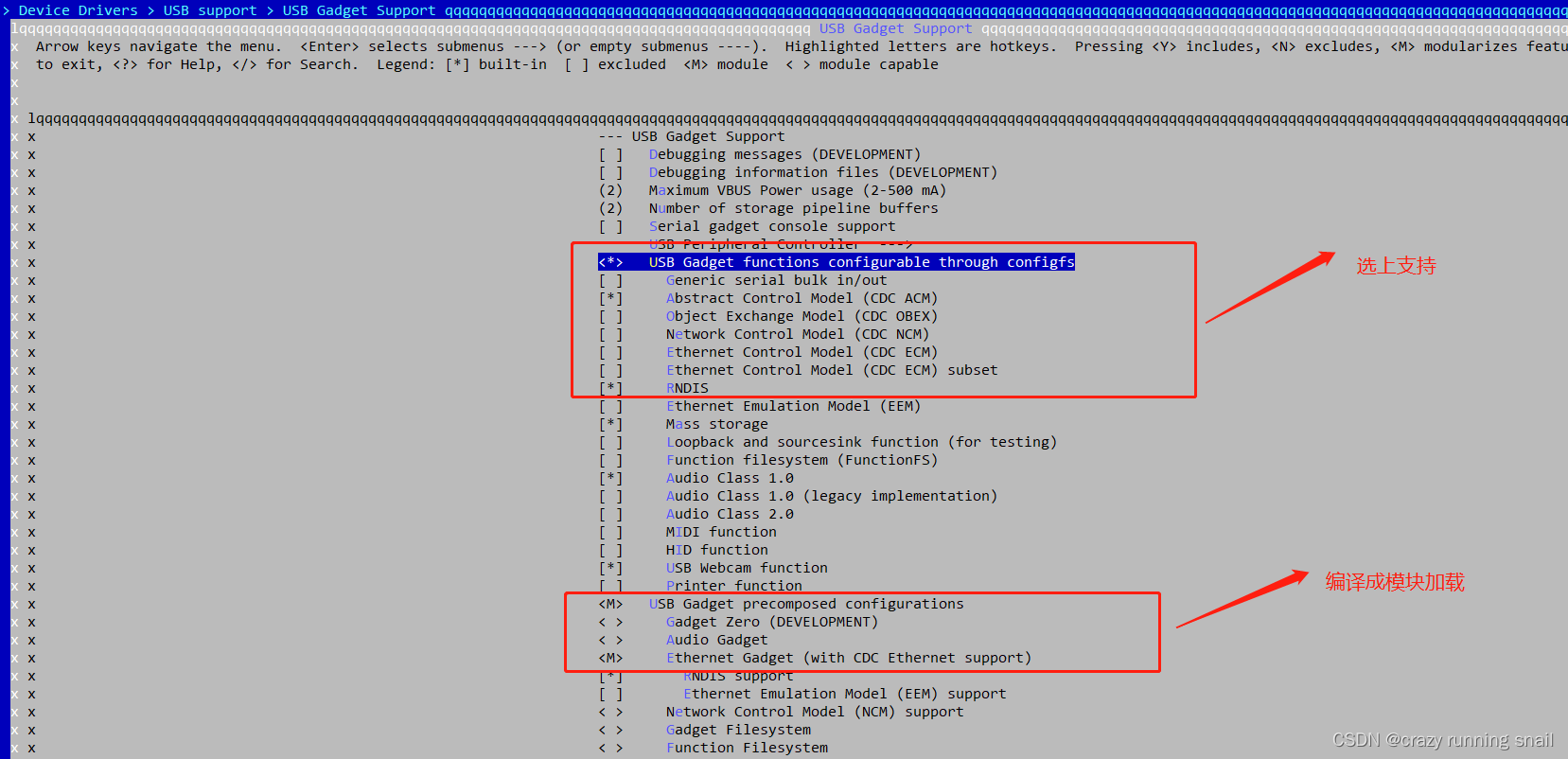The height and width of the screenshot is (759, 1568).
Task: Click Maximum VBUS Power usage value (2)
Action: tap(611, 190)
